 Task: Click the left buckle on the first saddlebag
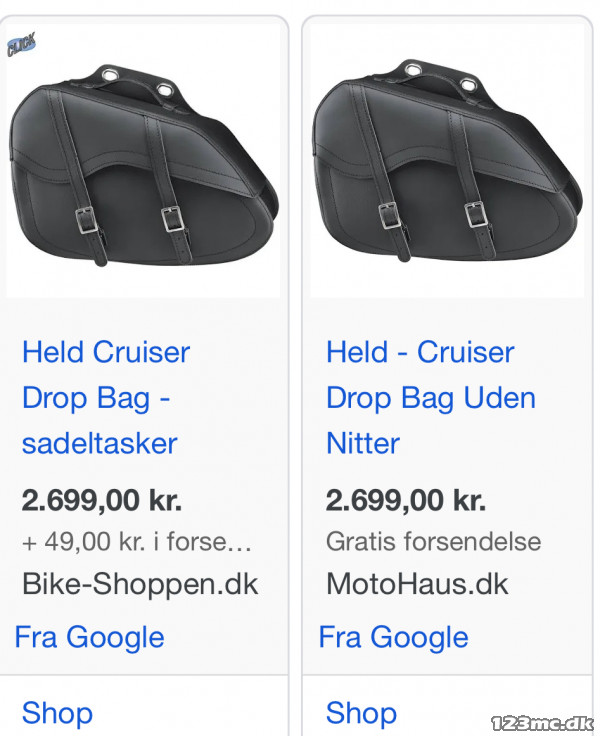pyautogui.click(x=86, y=218)
